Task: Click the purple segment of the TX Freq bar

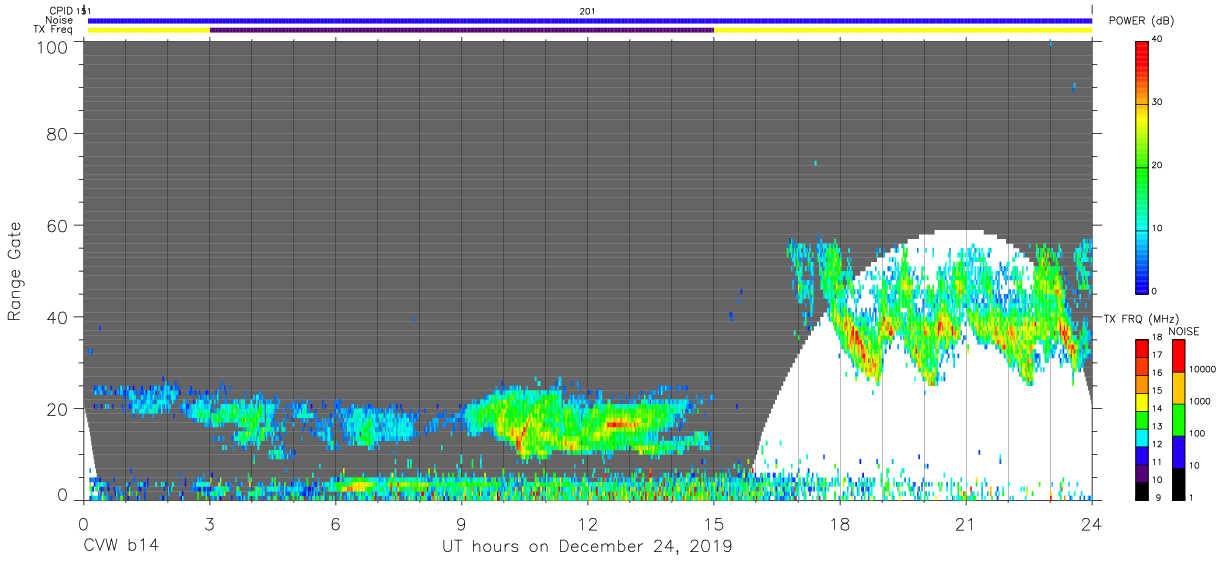Action: (x=461, y=30)
